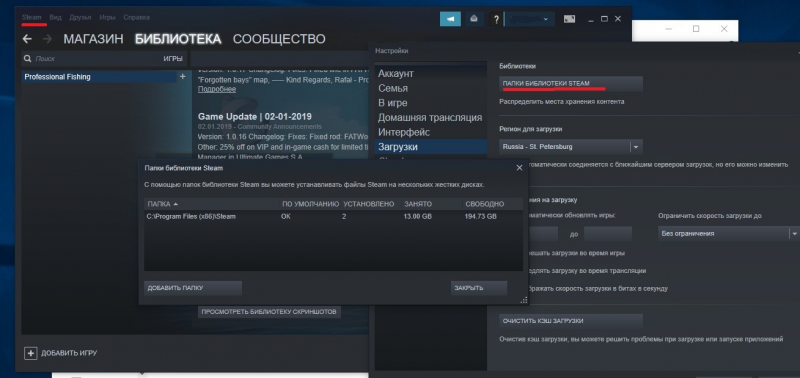Sort by the ПО УМОЛЧАНИЮ column header
The image size is (800, 378).
click(x=310, y=204)
